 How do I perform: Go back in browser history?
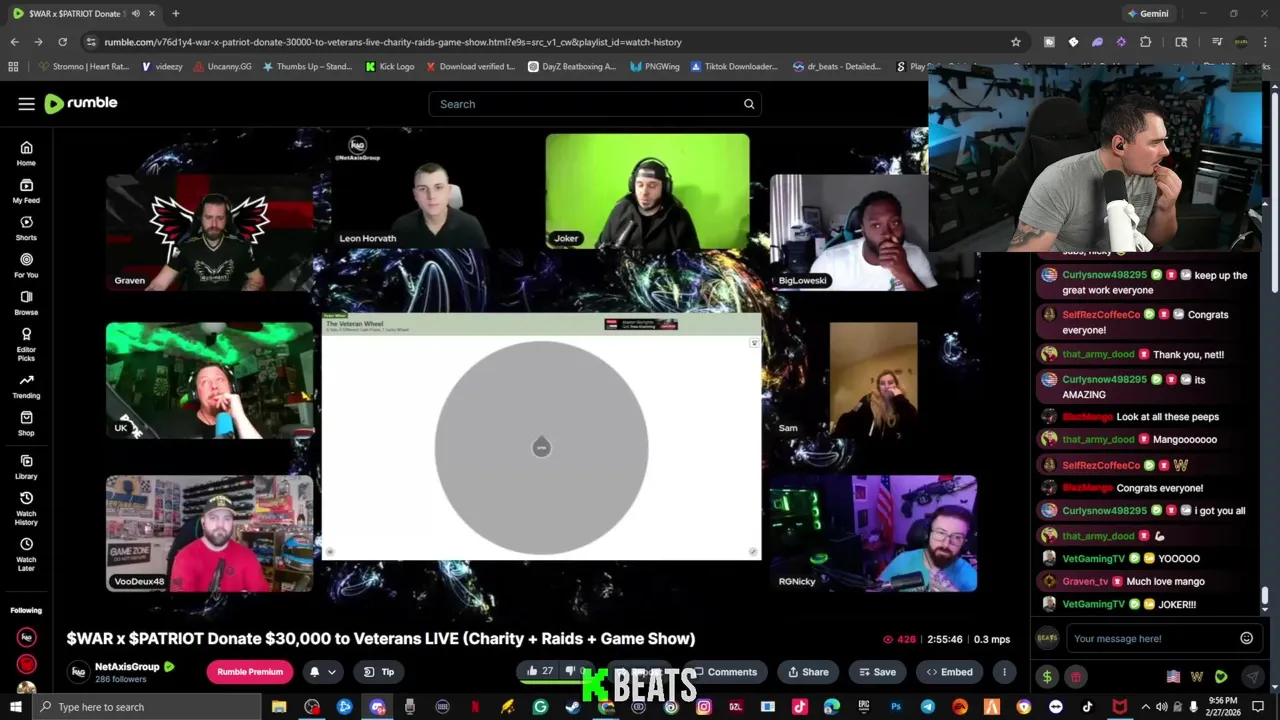(14, 42)
